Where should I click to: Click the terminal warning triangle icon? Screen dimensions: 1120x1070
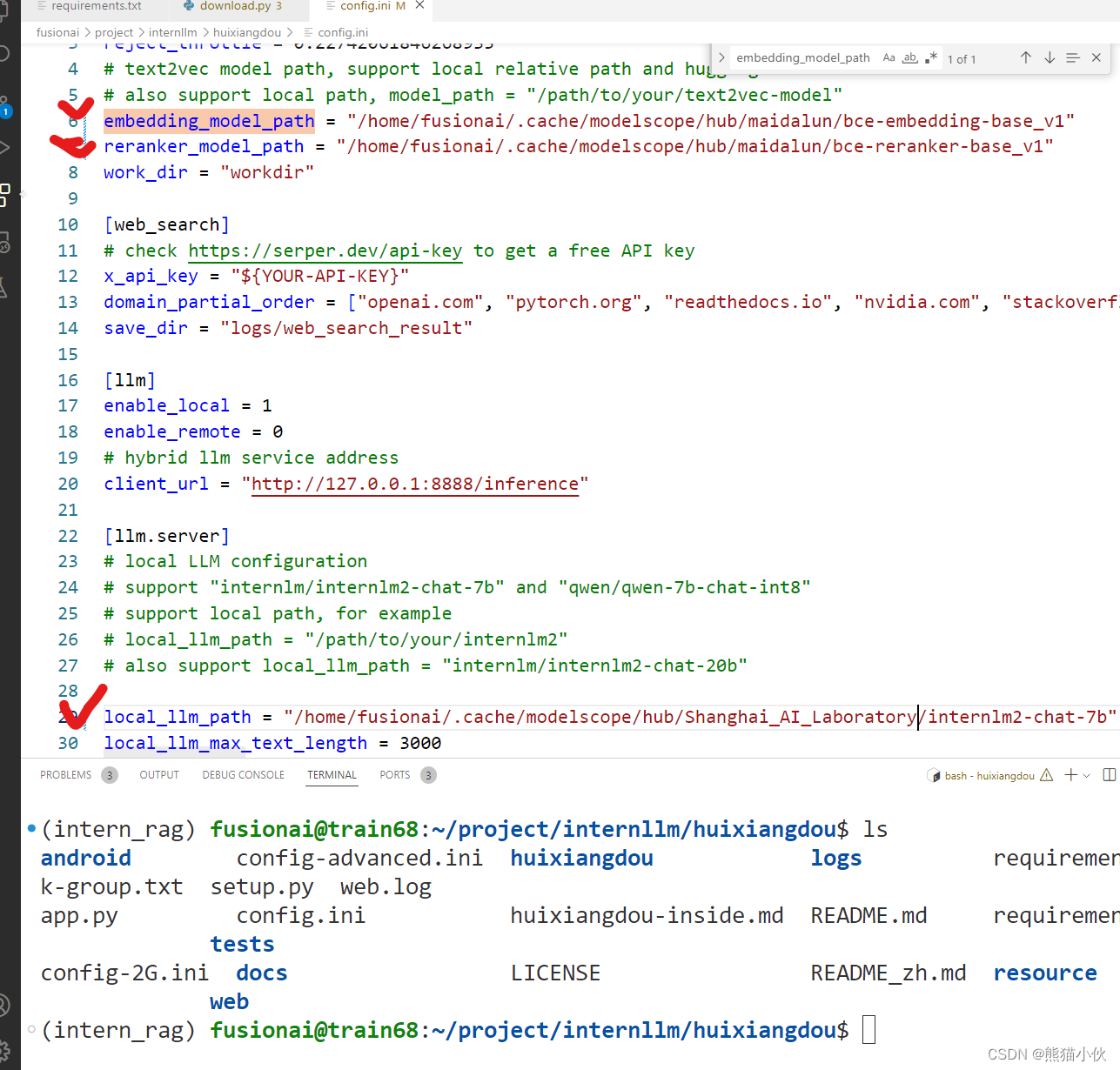[1047, 775]
